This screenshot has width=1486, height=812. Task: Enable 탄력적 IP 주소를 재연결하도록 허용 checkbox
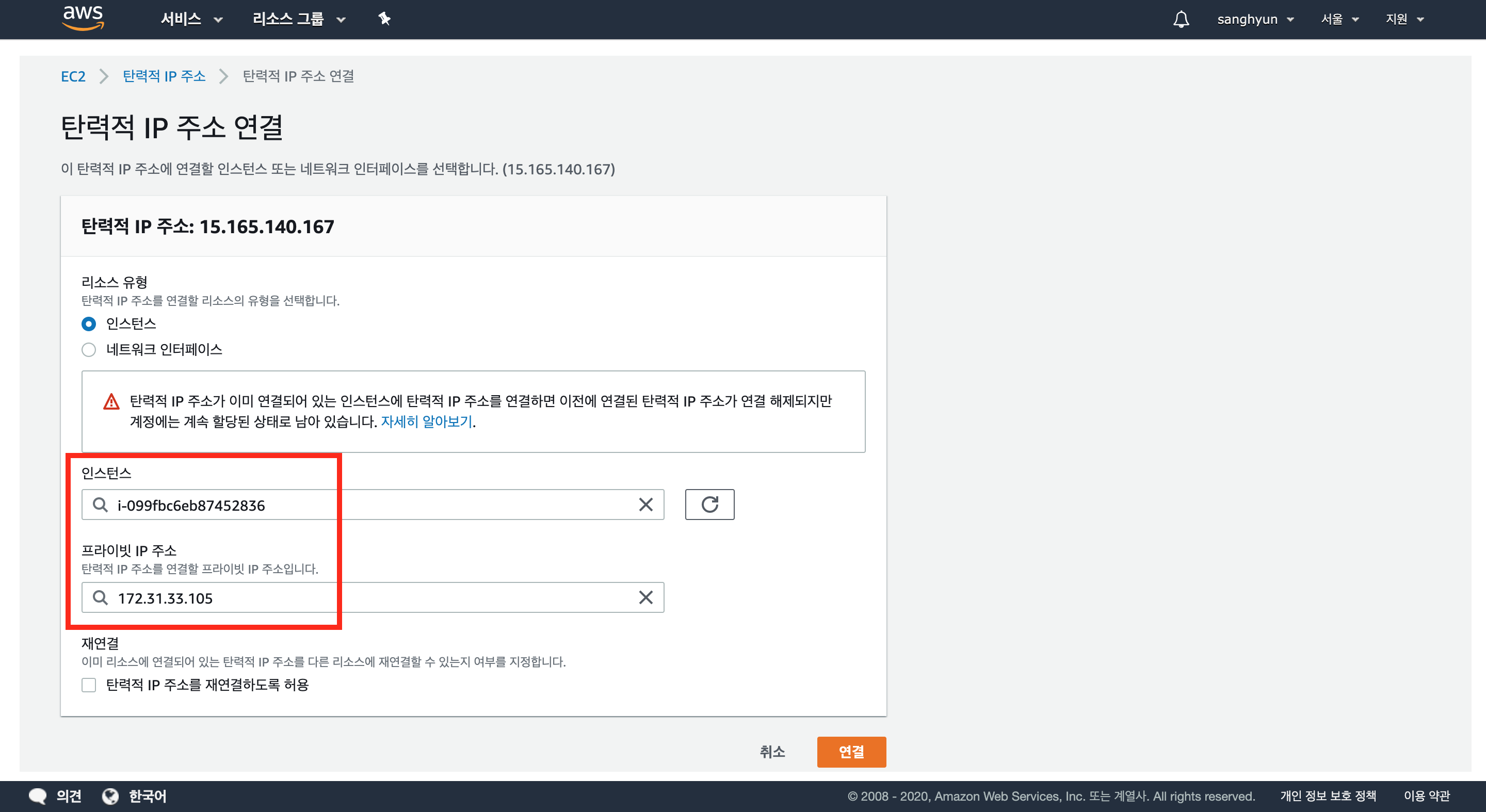pyautogui.click(x=88, y=685)
